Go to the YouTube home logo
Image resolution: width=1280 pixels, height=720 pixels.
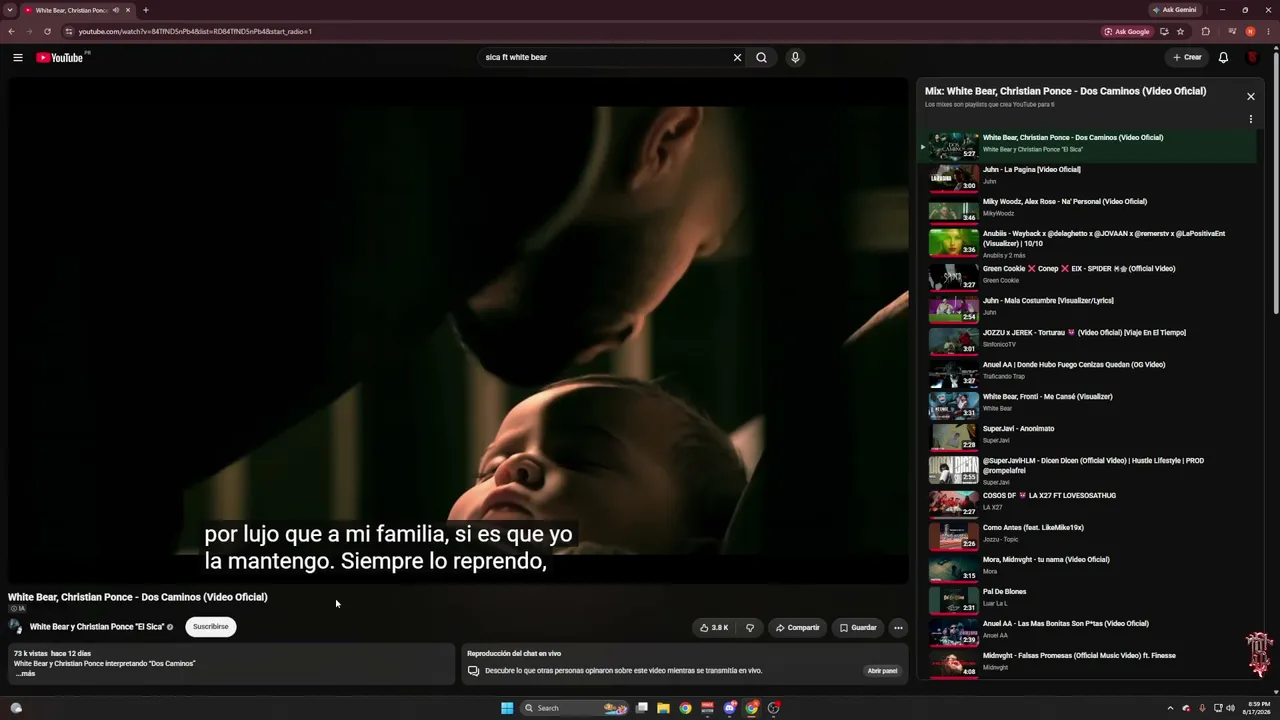click(x=62, y=58)
